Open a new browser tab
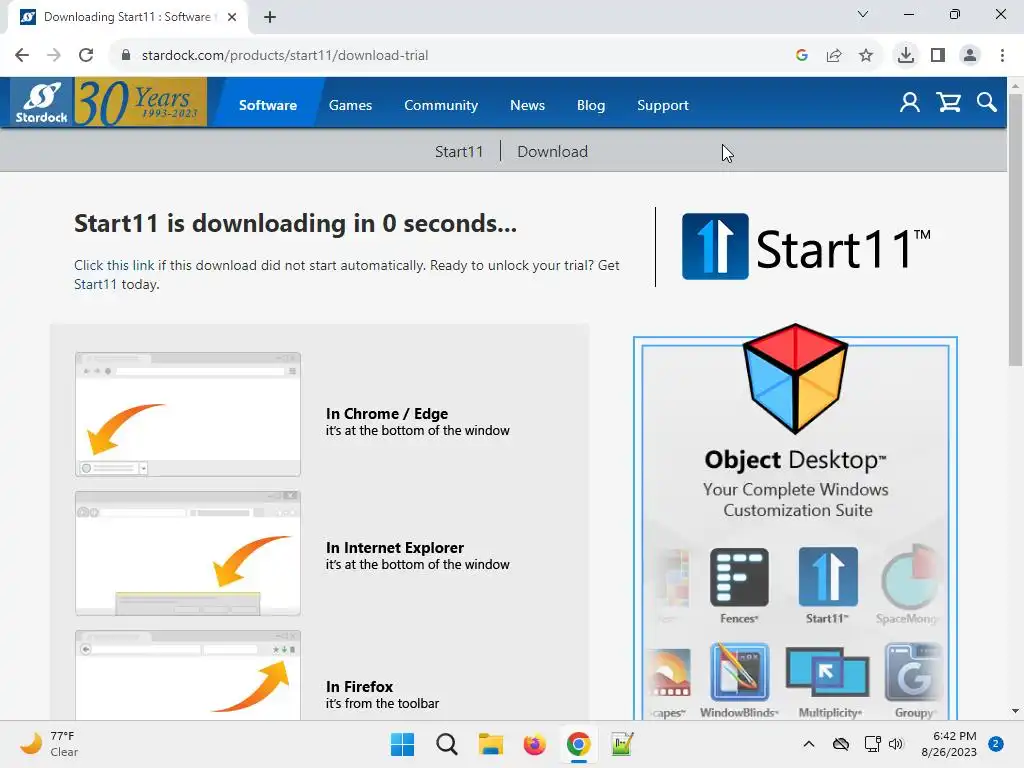1024x768 pixels. pos(270,17)
